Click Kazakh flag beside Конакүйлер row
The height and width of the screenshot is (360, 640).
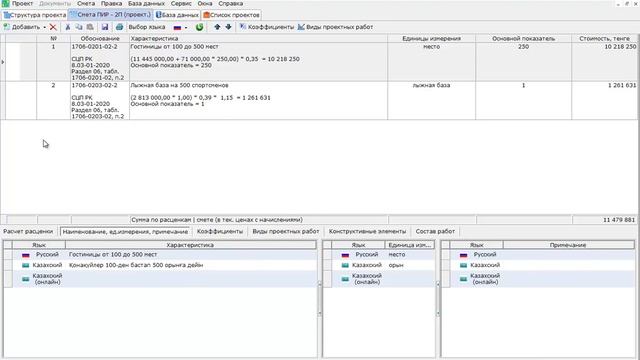(26, 265)
